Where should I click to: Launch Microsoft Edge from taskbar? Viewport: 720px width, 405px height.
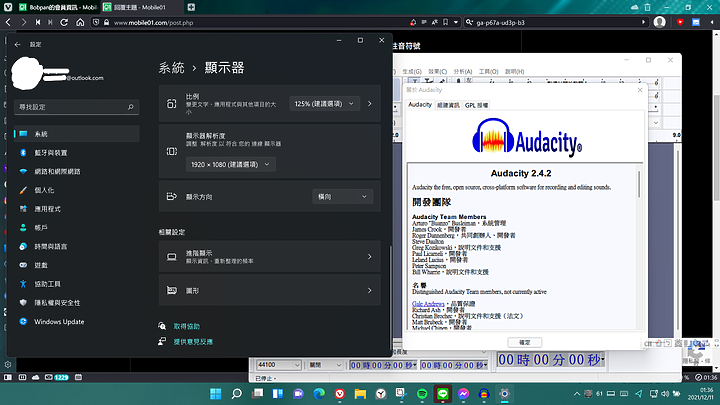click(x=319, y=394)
